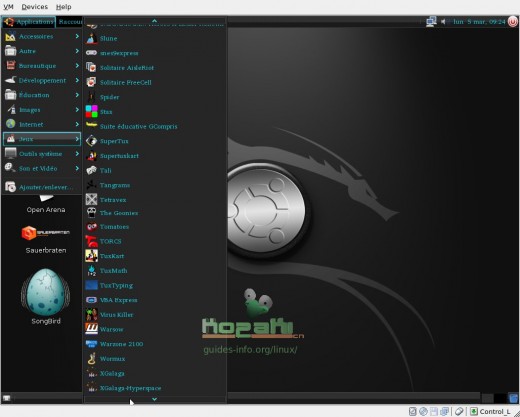This screenshot has width=520, height=417.
Task: Click the red power button icon
Action: click(513, 22)
